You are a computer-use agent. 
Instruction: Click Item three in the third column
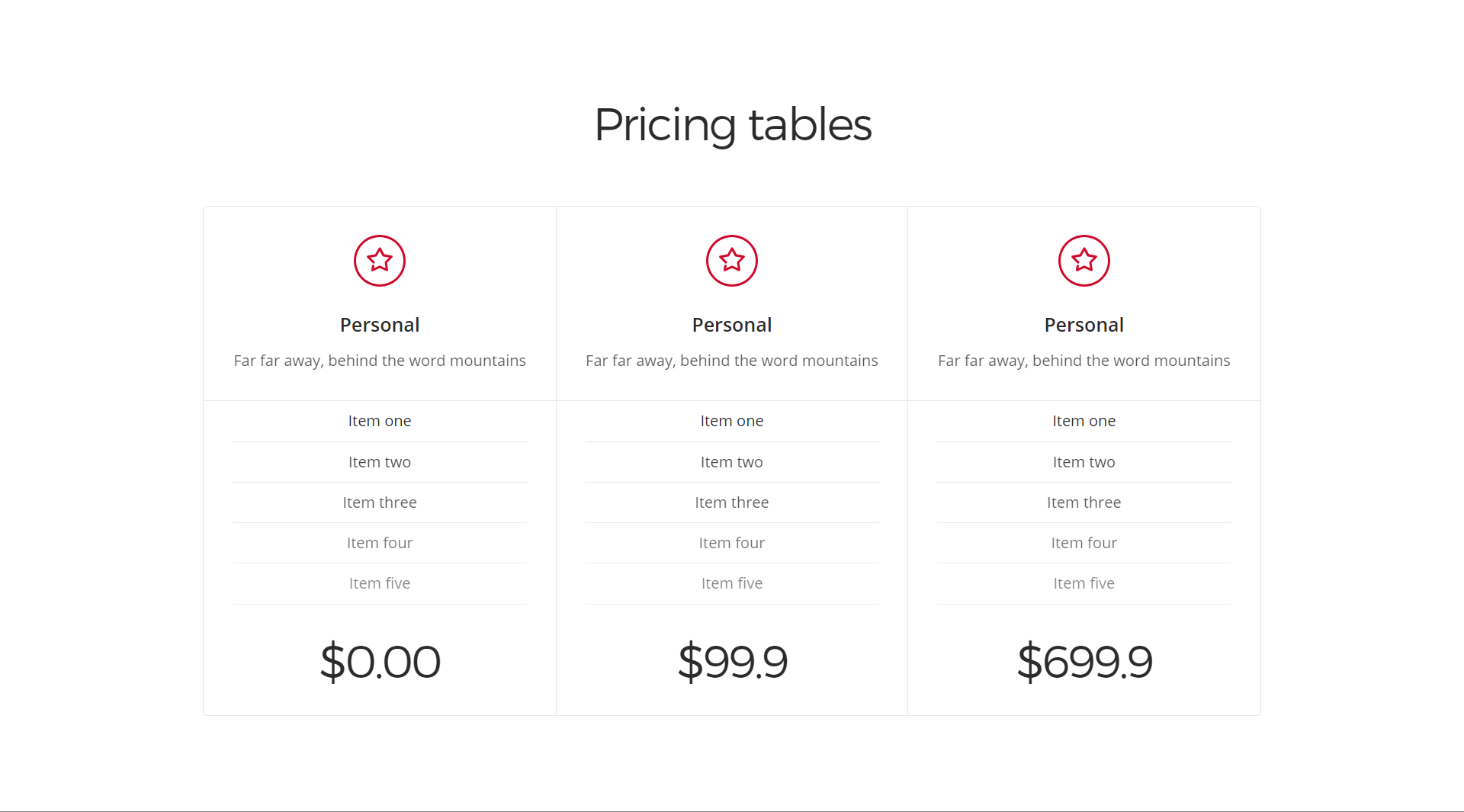[x=1084, y=502]
